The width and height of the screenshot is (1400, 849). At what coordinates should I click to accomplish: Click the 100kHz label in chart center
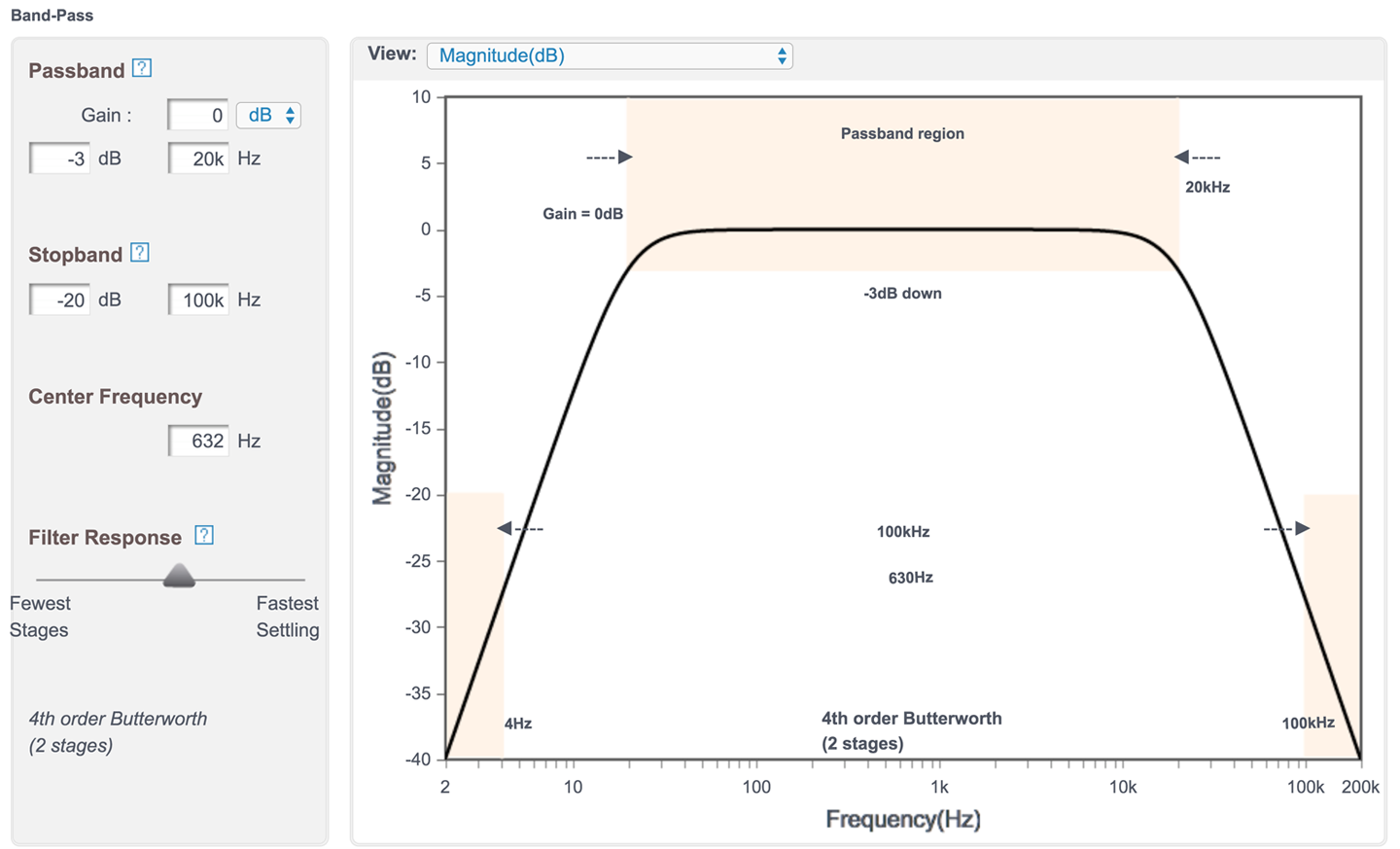click(903, 532)
